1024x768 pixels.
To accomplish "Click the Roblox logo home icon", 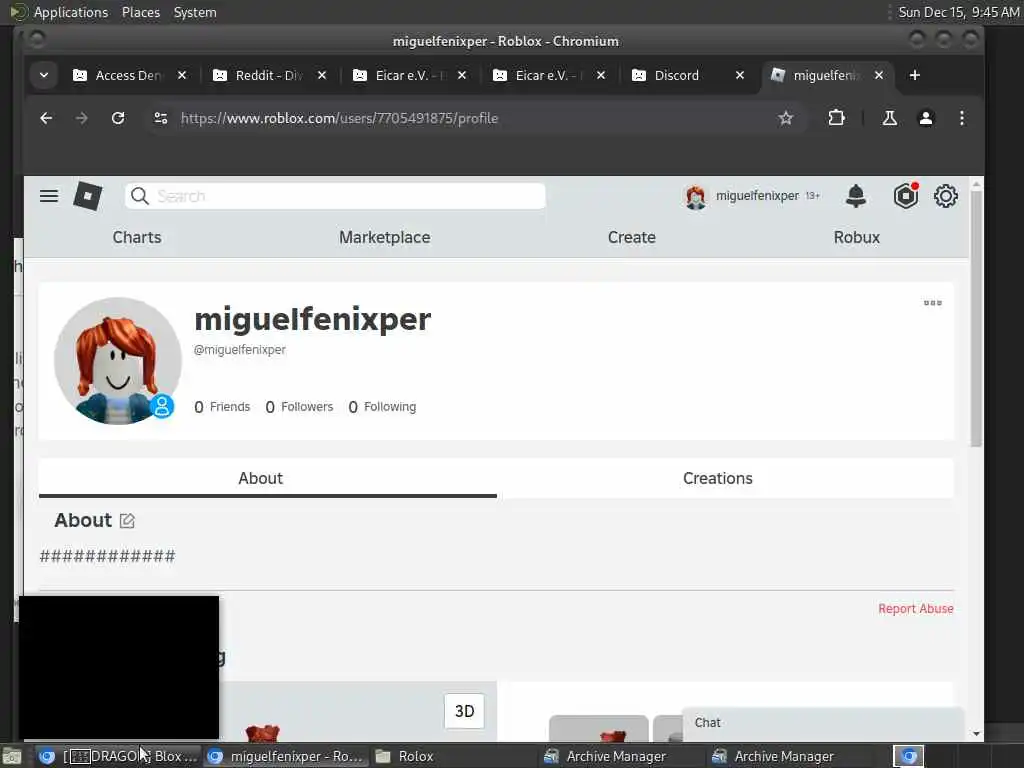I will click(x=88, y=196).
